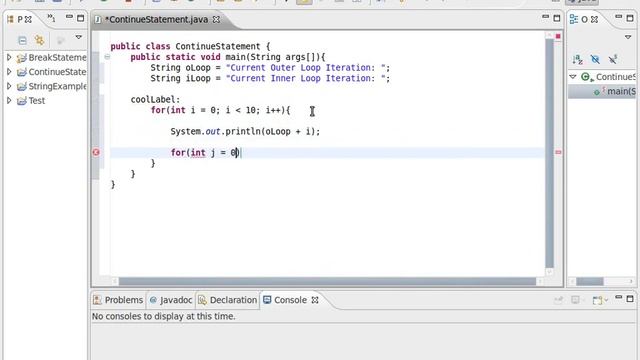Close the ContinueStatement.java editor tab
This screenshot has width=640, height=360.
click(x=216, y=19)
